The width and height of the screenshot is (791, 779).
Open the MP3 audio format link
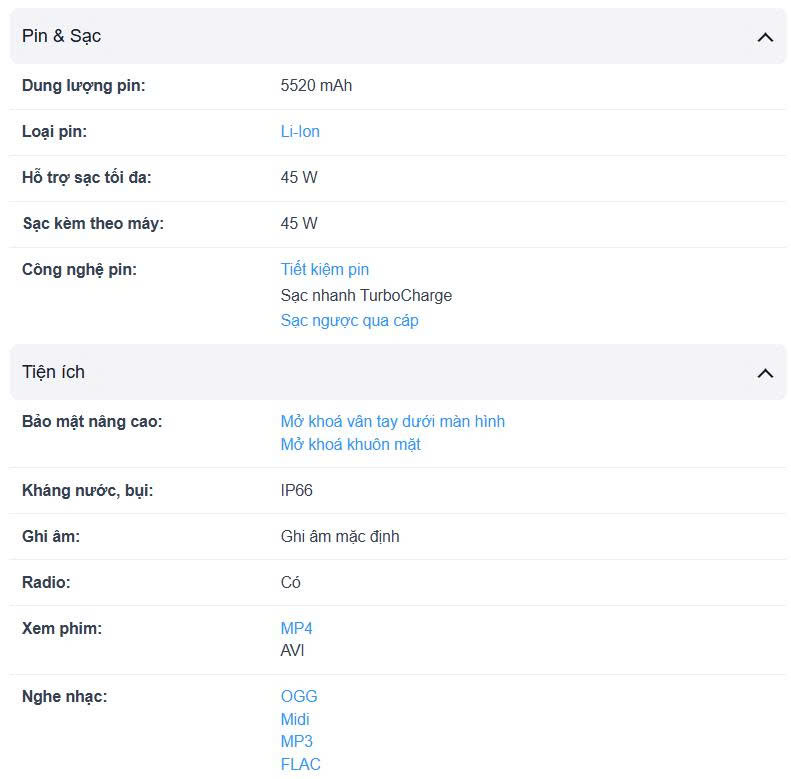(297, 742)
